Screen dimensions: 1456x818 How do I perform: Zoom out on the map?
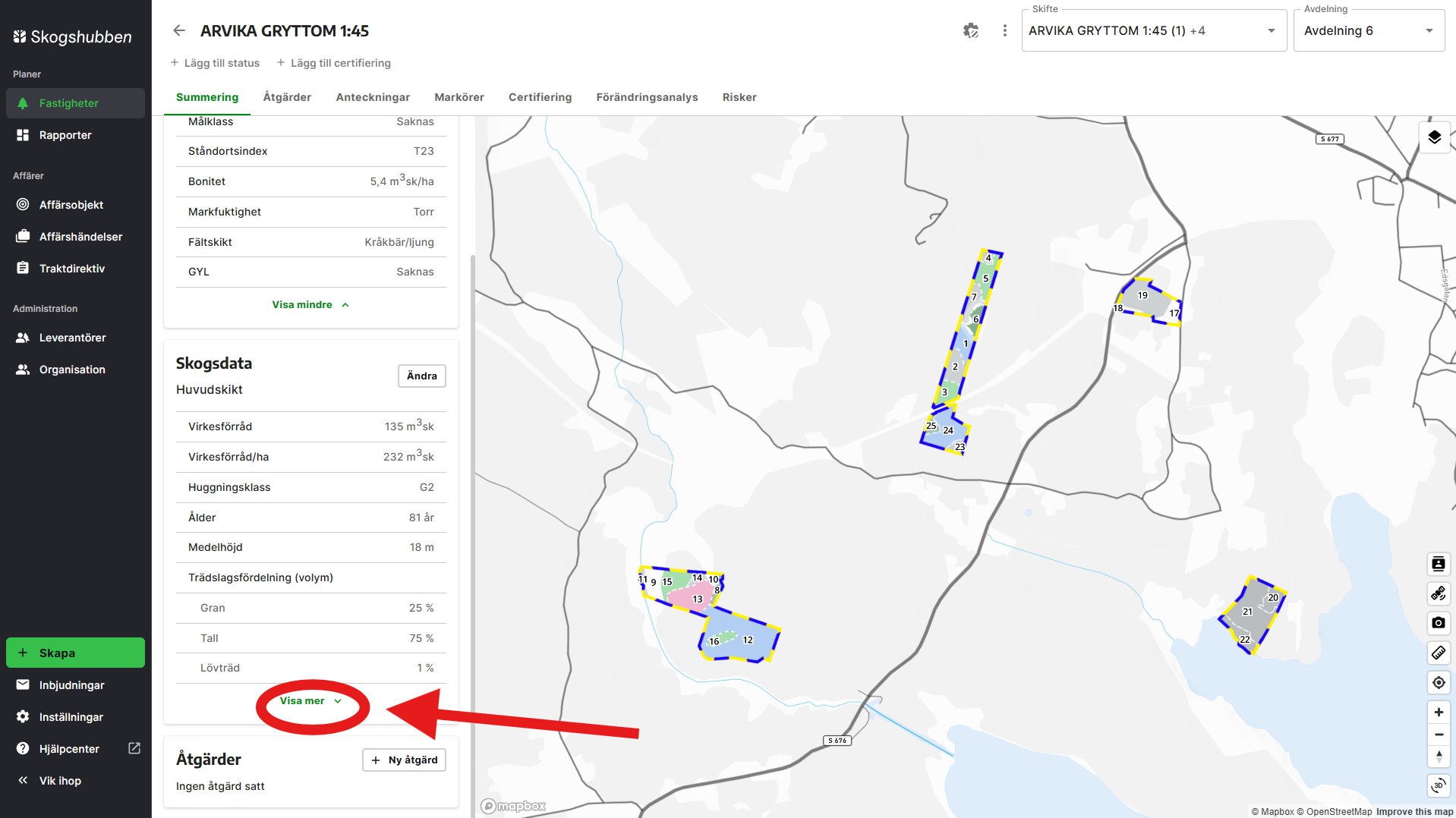coord(1439,735)
